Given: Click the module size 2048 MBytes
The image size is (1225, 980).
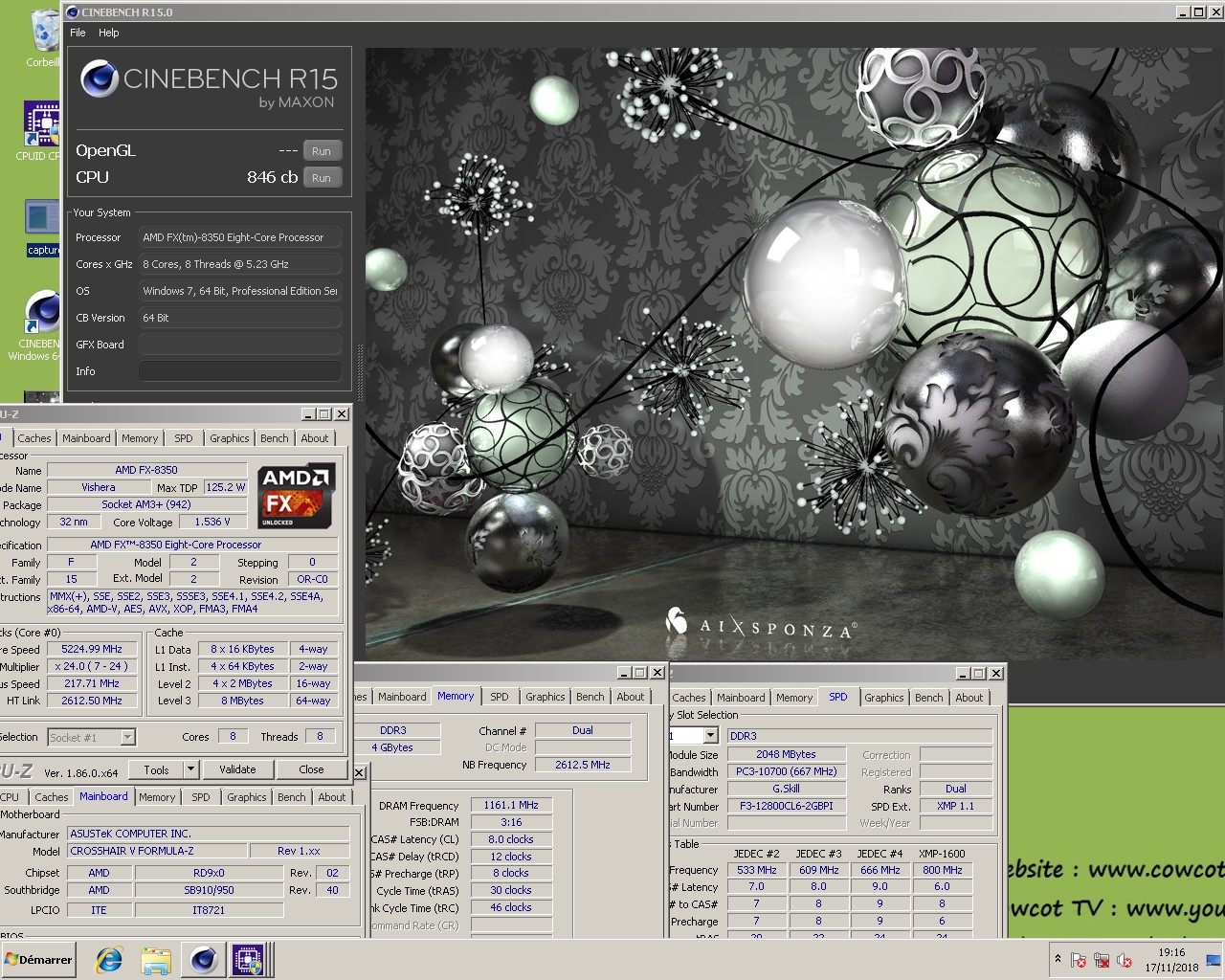Looking at the screenshot, I should [x=786, y=754].
